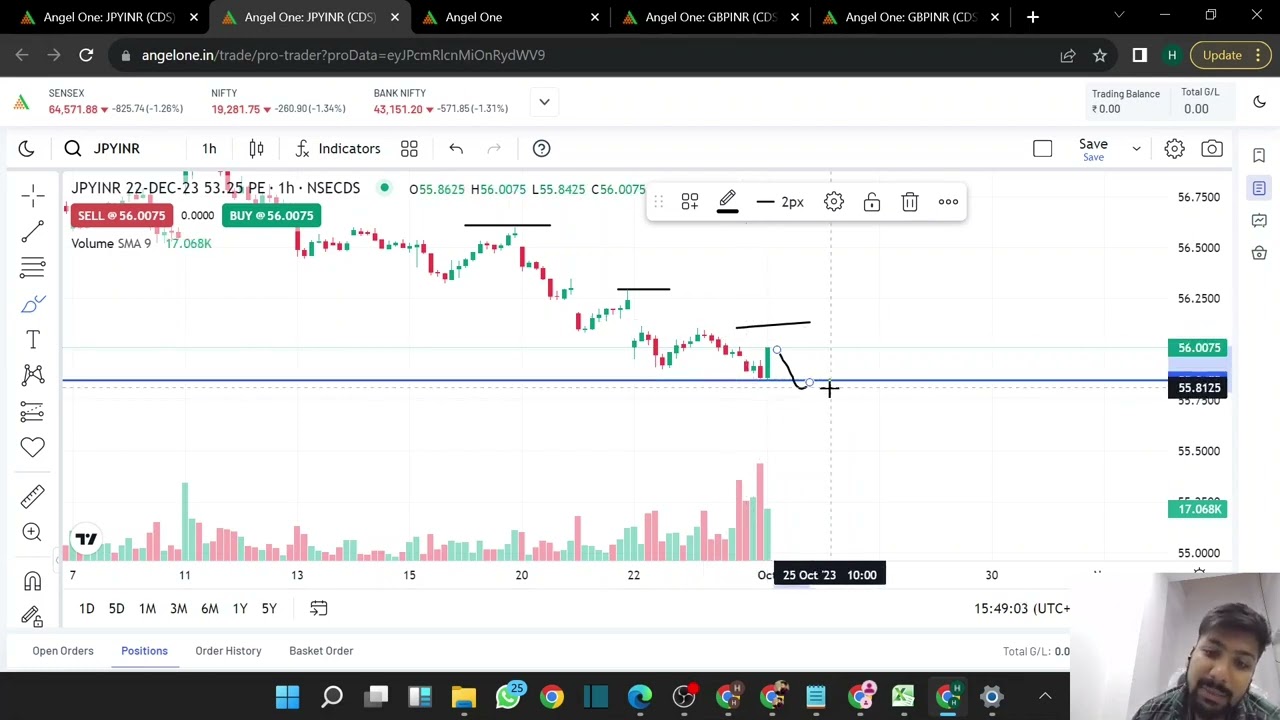This screenshot has height=720, width=1280.
Task: Select the Text annotation tool
Action: coord(33,340)
